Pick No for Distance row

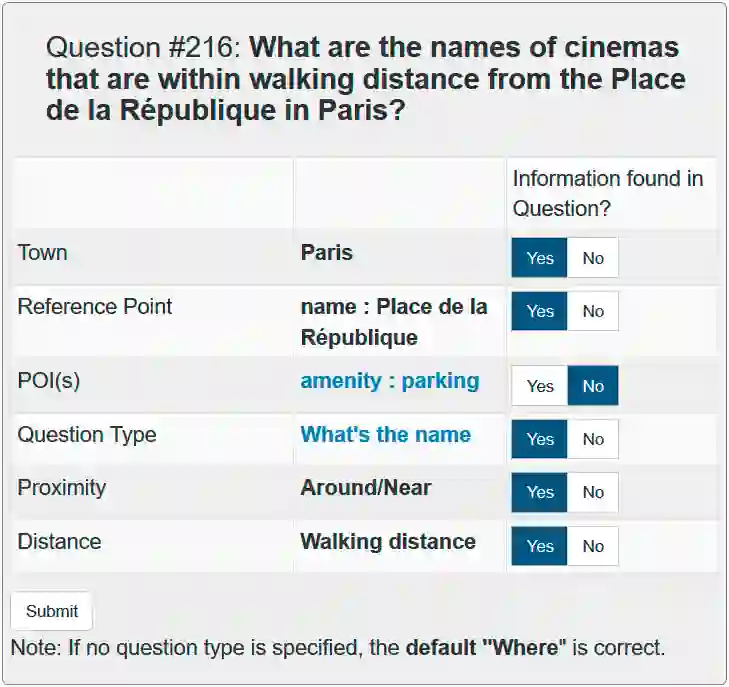[x=593, y=546]
